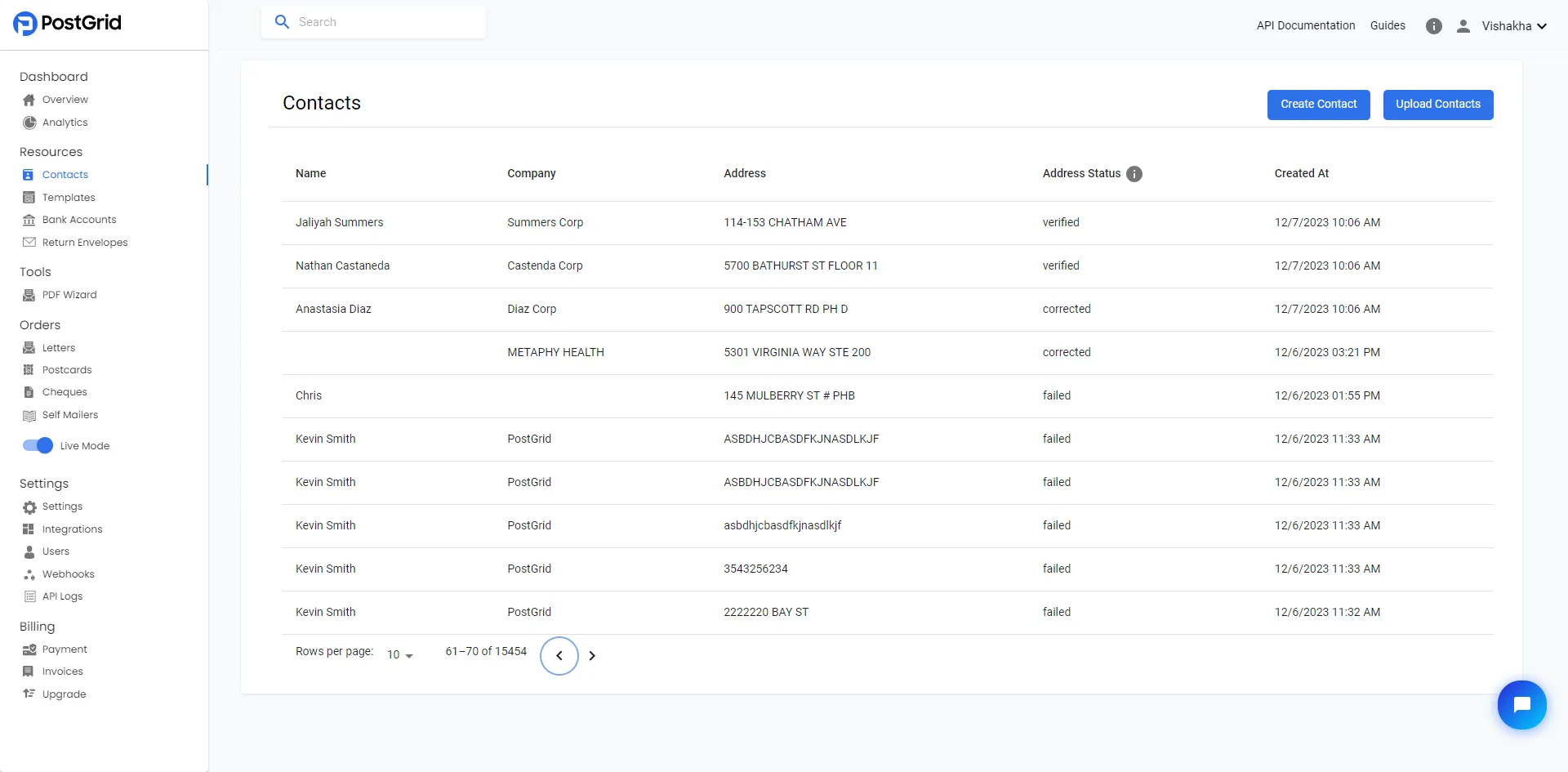Viewport: 1568px width, 772px height.
Task: Select the previous page navigation arrow
Action: pyautogui.click(x=559, y=655)
